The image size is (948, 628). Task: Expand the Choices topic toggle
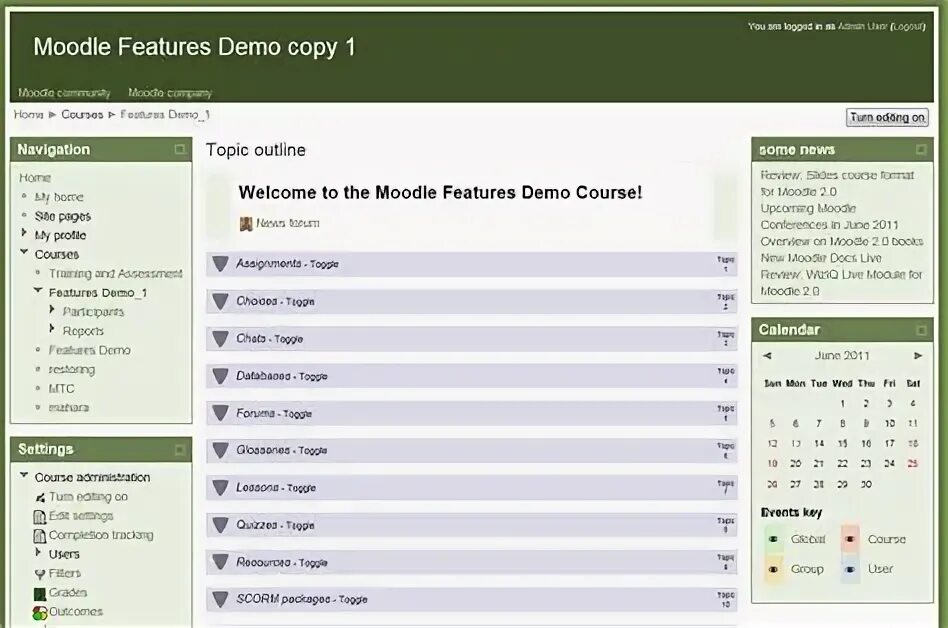220,301
